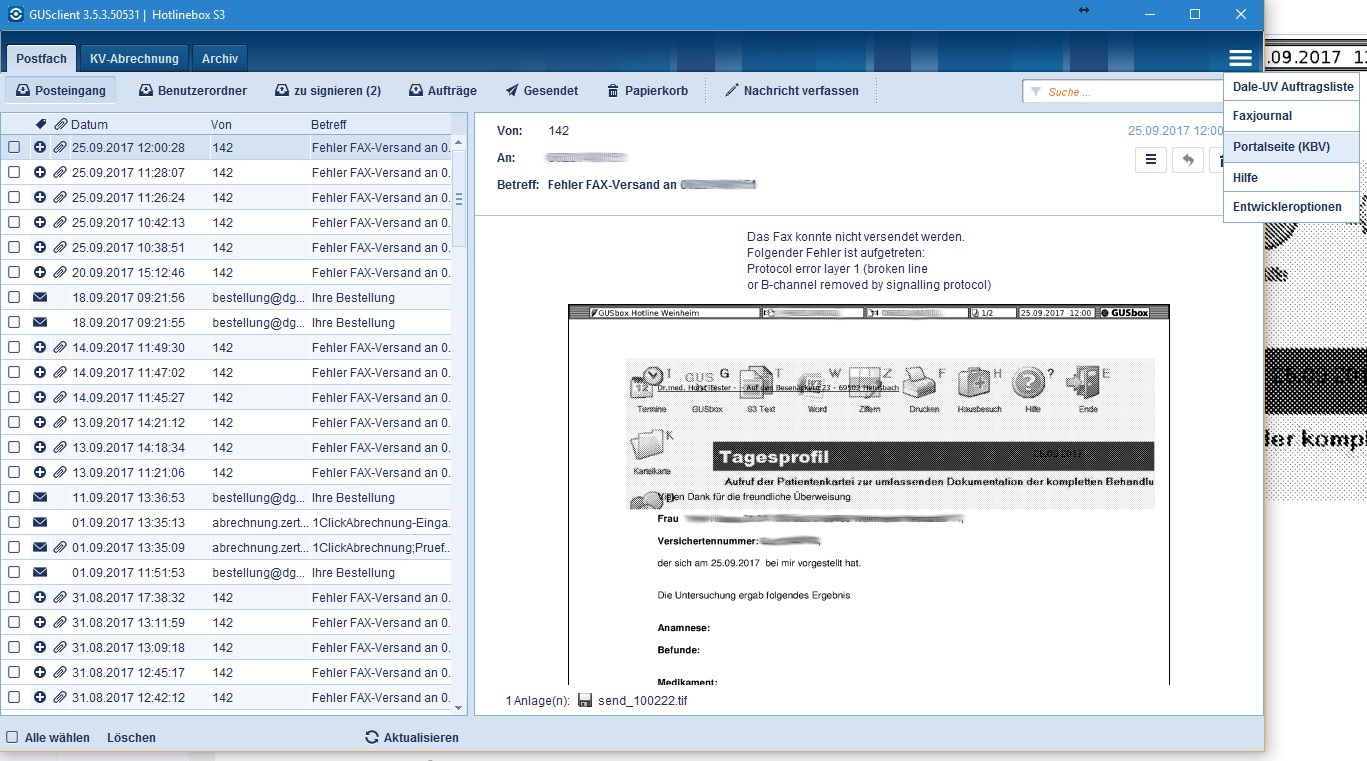Sort messages by Von column
This screenshot has width=1367, height=761.
[221, 125]
